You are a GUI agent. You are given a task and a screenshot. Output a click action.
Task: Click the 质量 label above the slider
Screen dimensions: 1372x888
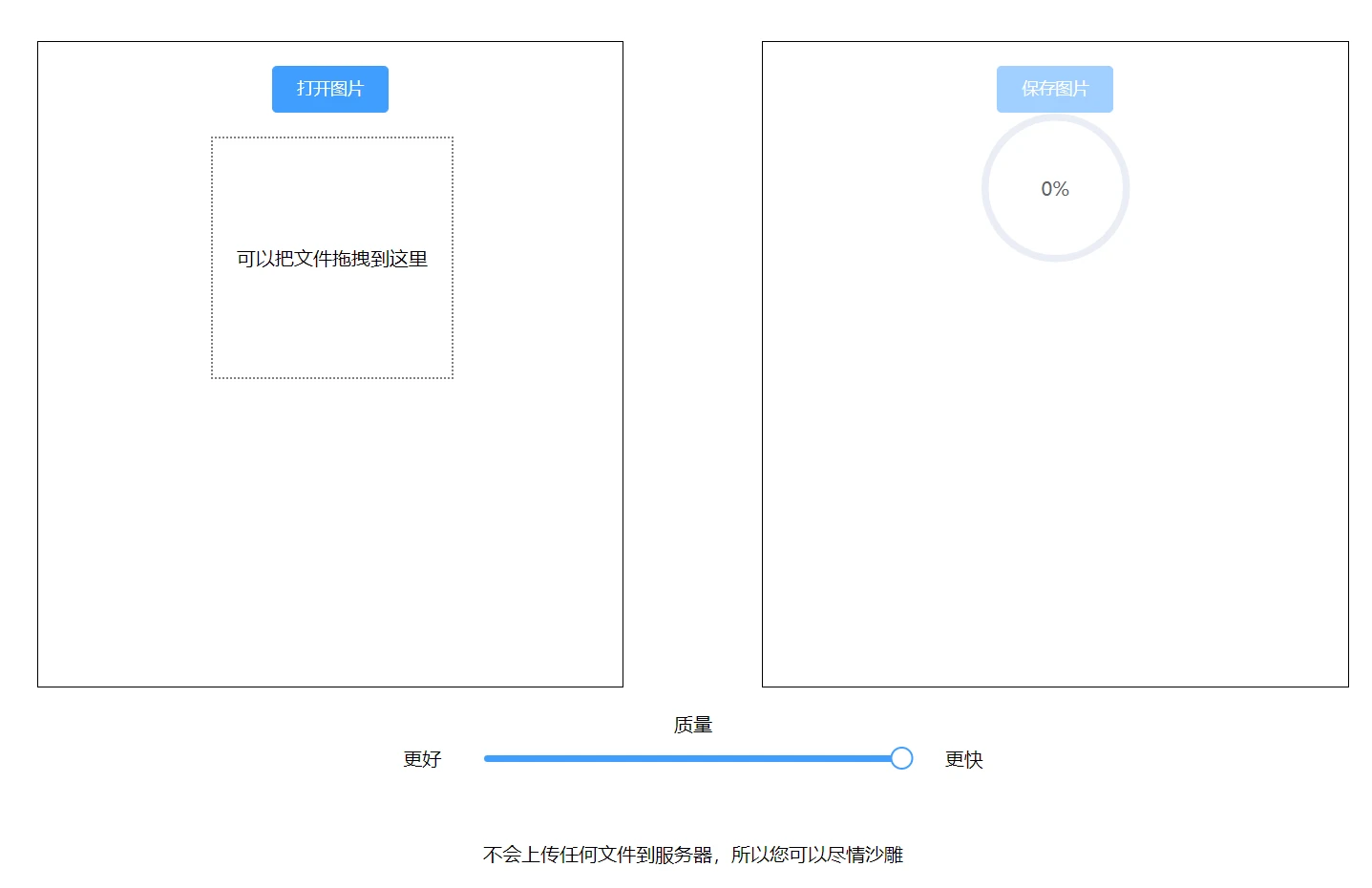(692, 725)
